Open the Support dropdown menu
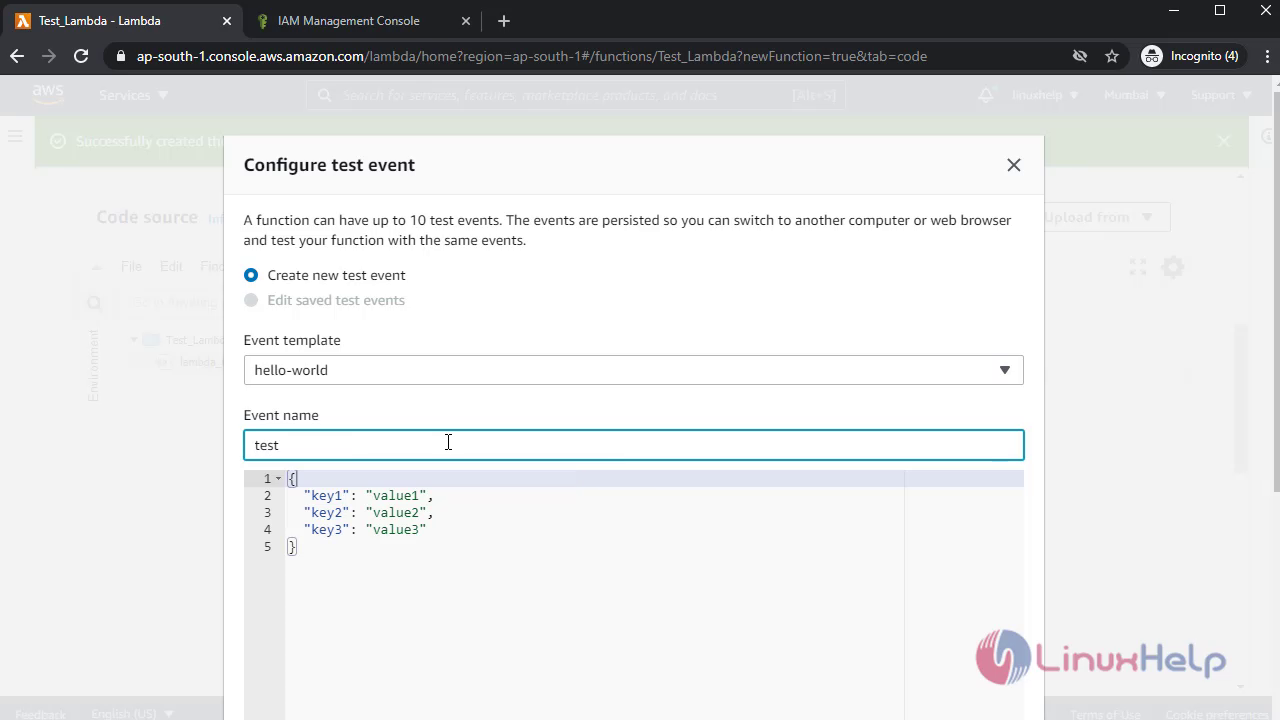 [1221, 95]
